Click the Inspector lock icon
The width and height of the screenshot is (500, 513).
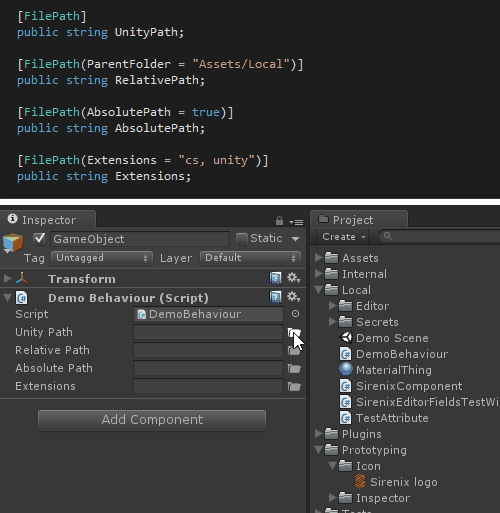point(279,221)
